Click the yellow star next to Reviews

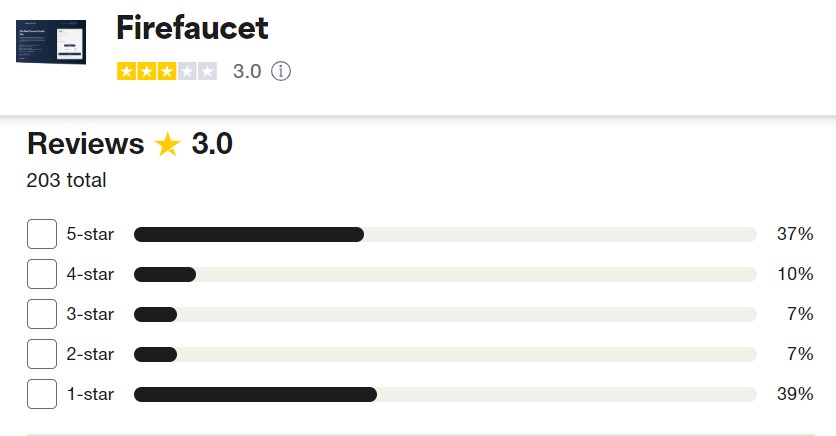pos(168,144)
